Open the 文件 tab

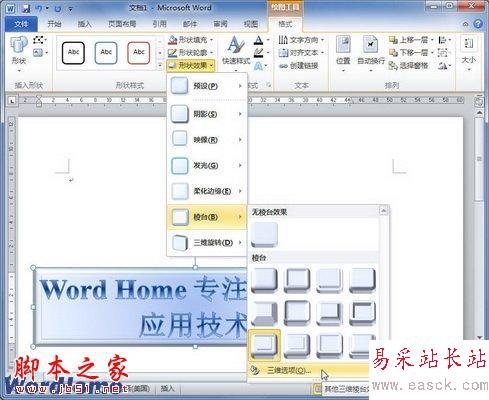point(21,24)
